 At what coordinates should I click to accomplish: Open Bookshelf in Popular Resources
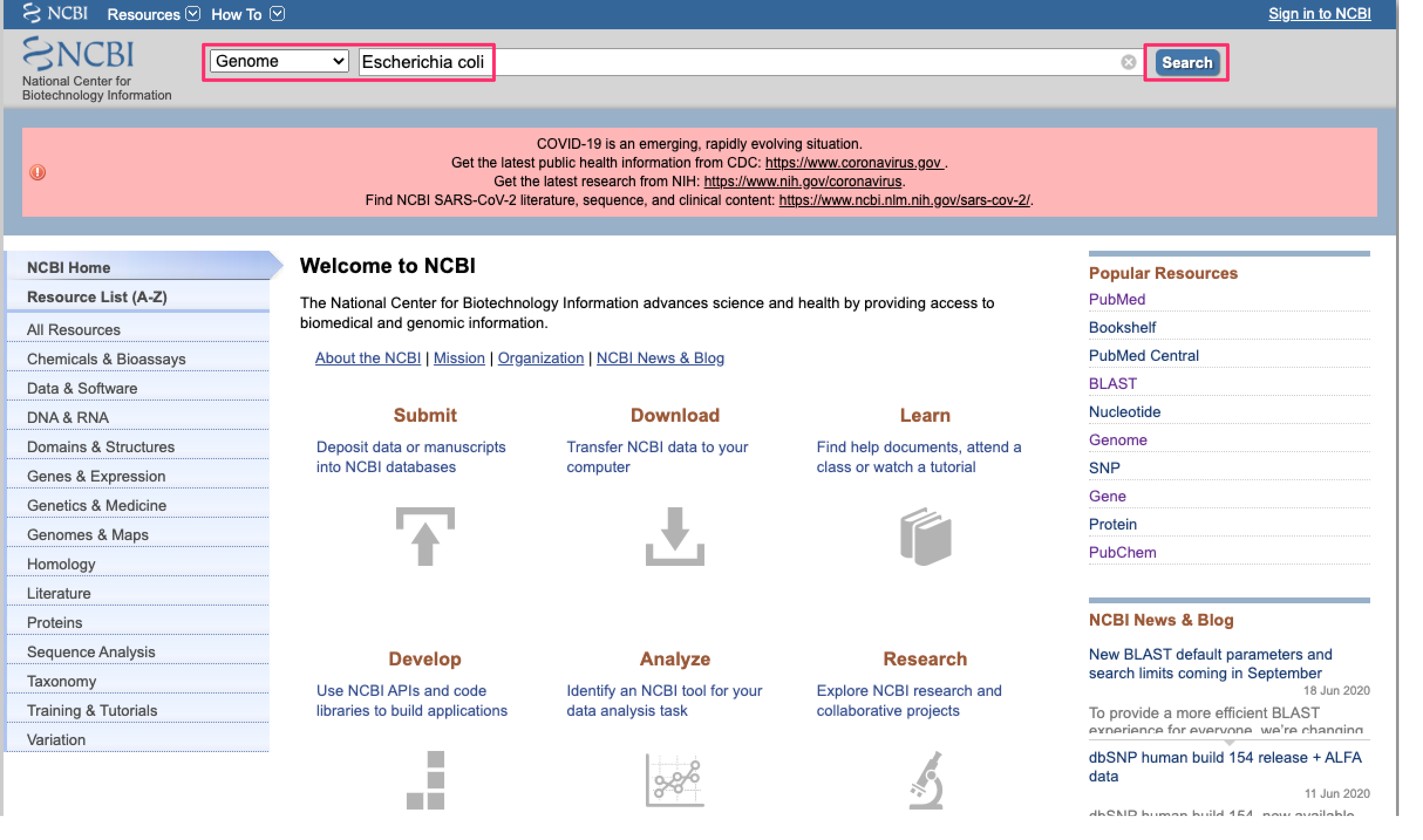(1122, 327)
